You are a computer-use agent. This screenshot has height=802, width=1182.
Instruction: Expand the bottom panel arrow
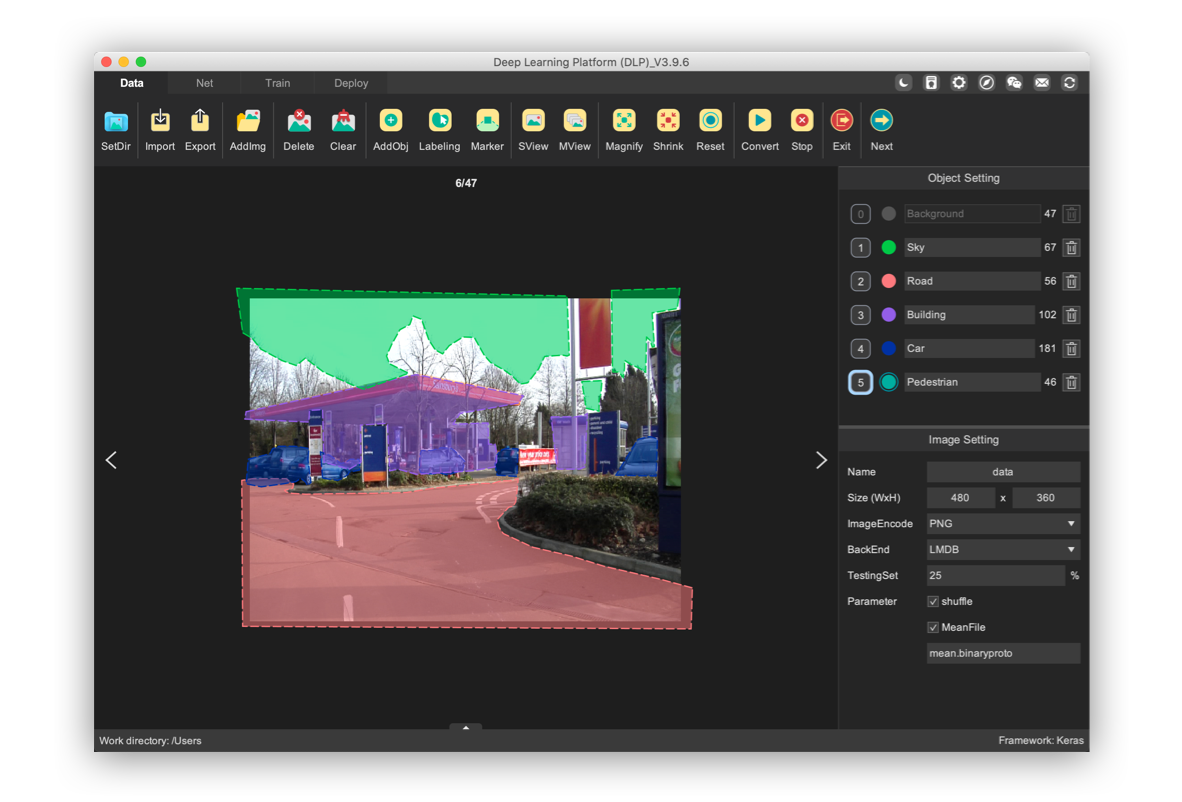pos(466,728)
